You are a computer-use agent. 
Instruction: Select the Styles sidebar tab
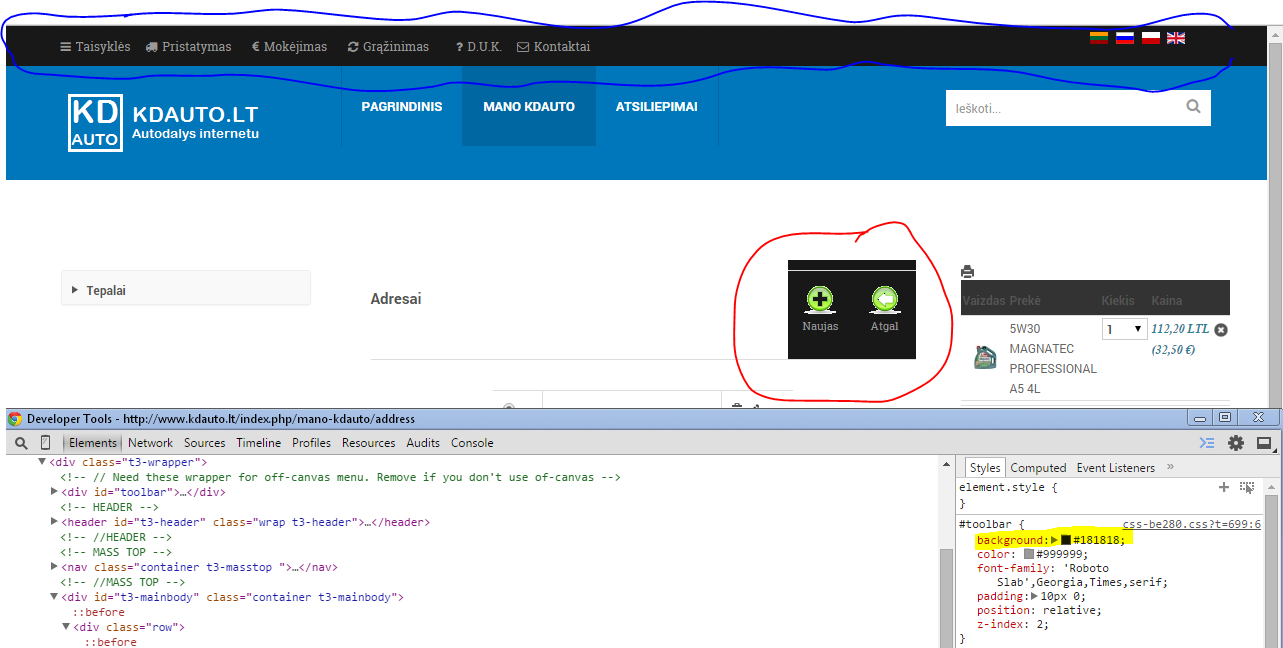click(x=985, y=468)
